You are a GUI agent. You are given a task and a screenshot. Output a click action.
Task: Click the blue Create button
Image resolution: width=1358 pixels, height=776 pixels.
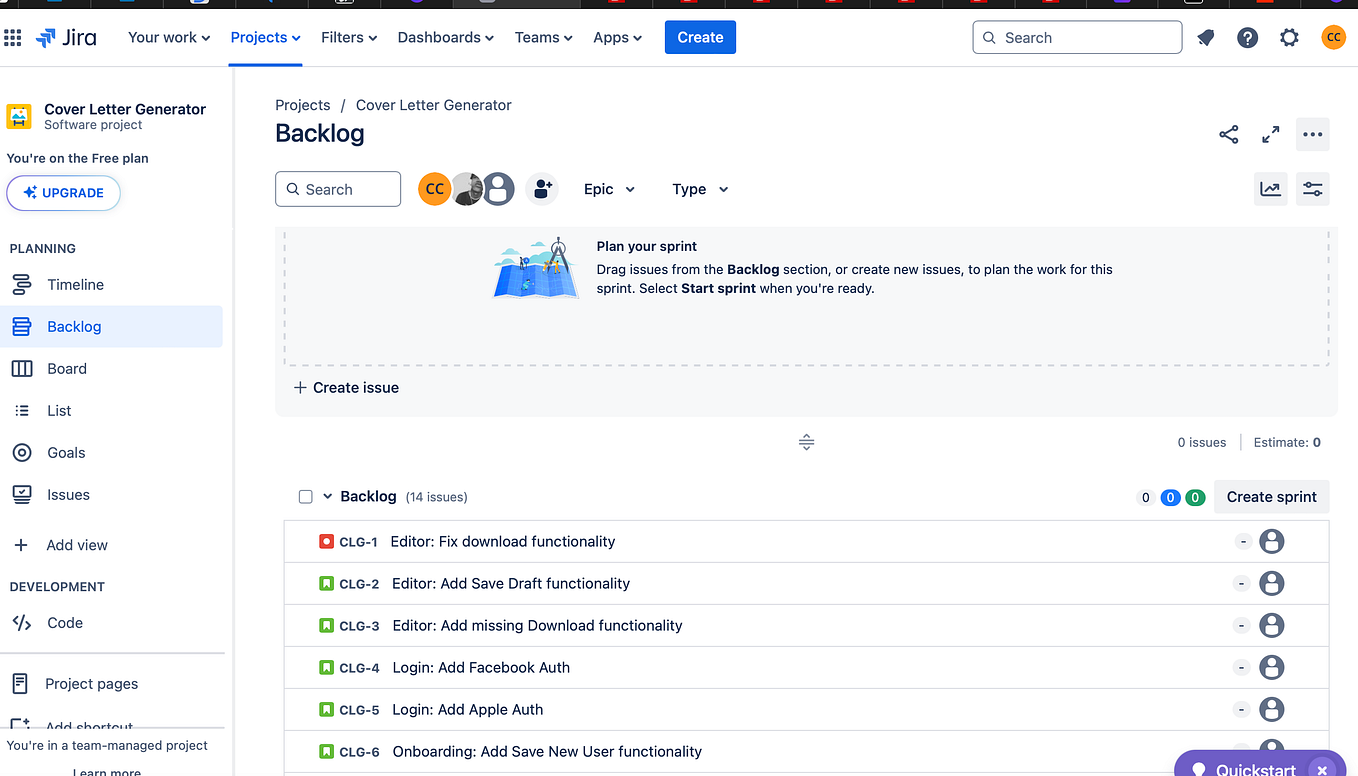(x=700, y=38)
